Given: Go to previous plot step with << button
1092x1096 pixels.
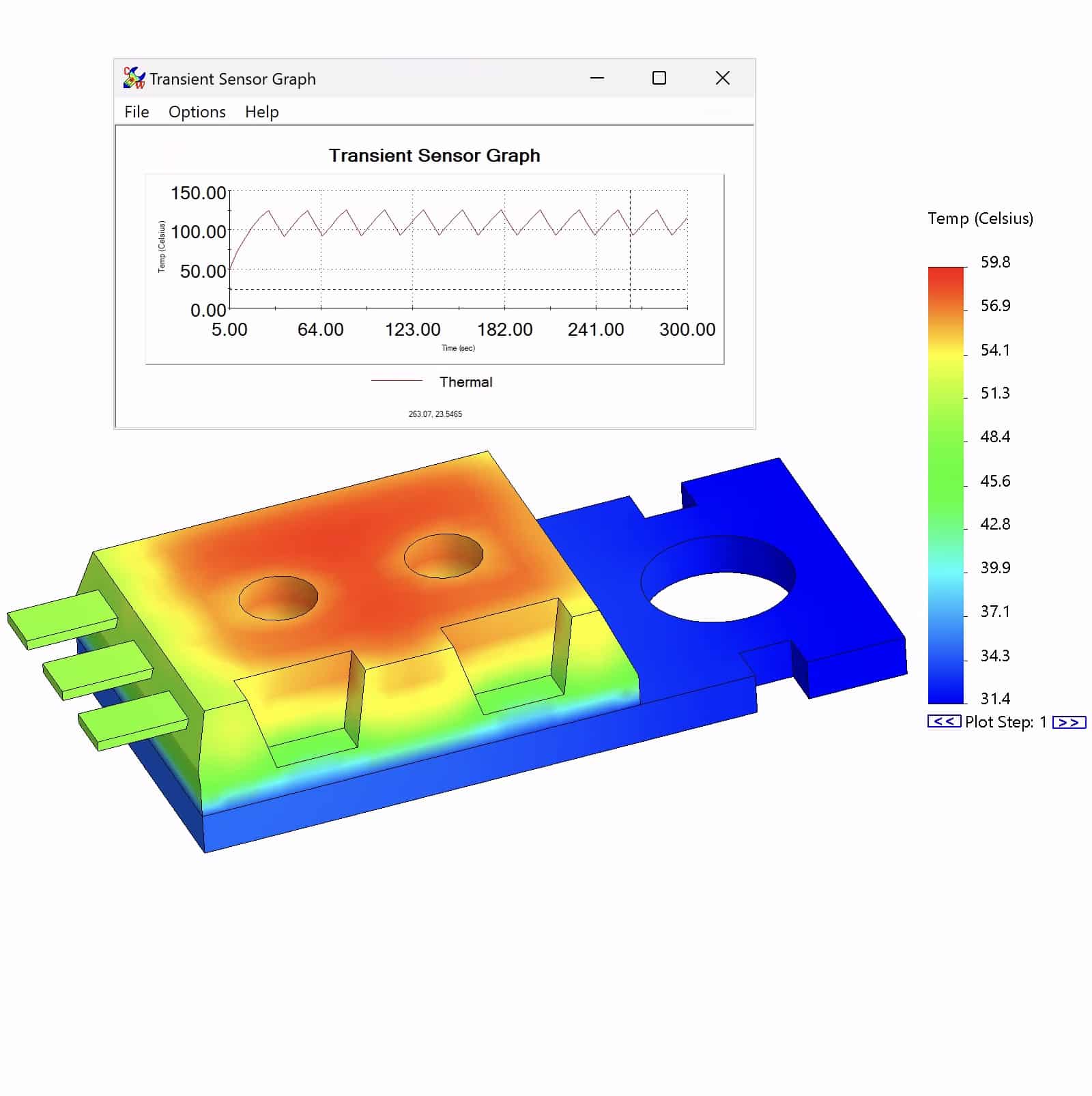Looking at the screenshot, I should coord(944,721).
